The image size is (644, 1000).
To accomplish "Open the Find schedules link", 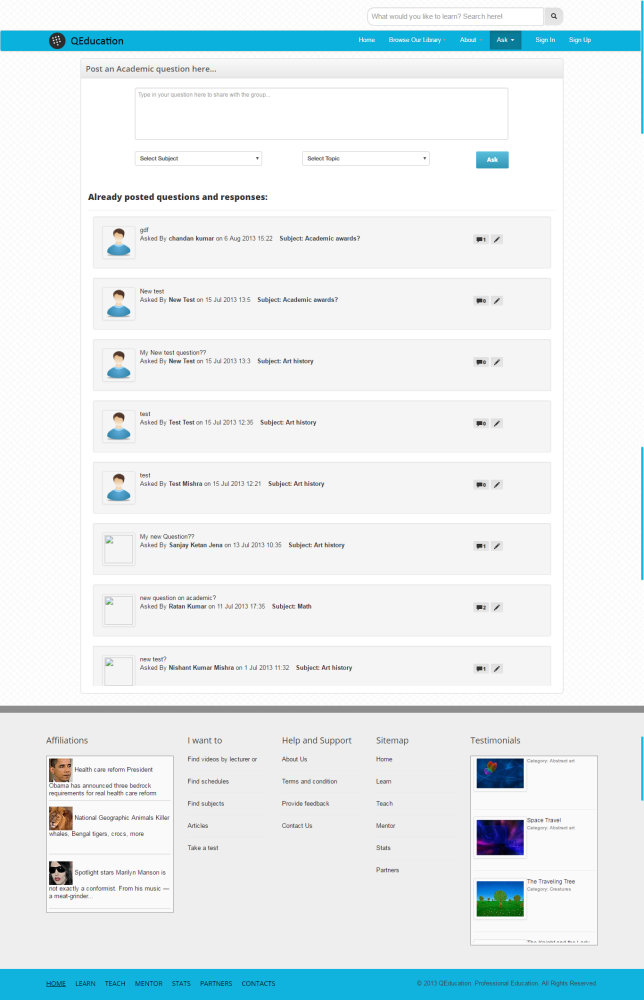I will 208,781.
